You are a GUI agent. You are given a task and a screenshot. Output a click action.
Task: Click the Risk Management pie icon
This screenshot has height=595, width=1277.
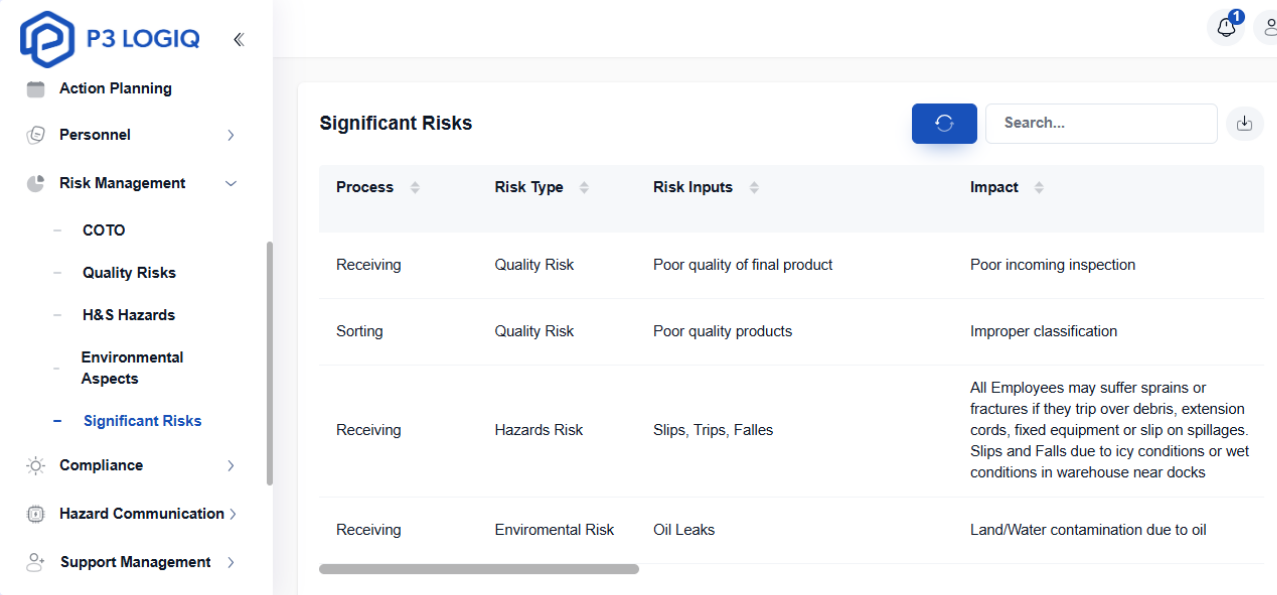36,183
